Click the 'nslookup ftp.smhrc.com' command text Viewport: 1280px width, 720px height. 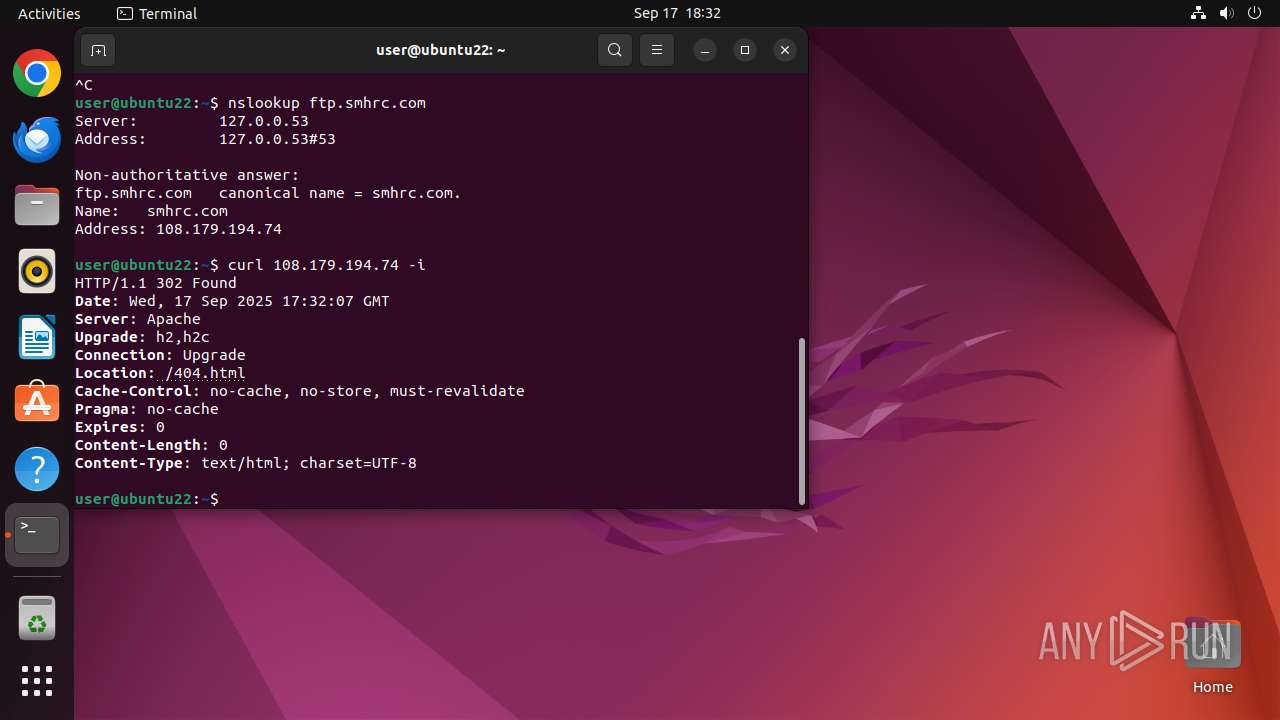coord(327,103)
